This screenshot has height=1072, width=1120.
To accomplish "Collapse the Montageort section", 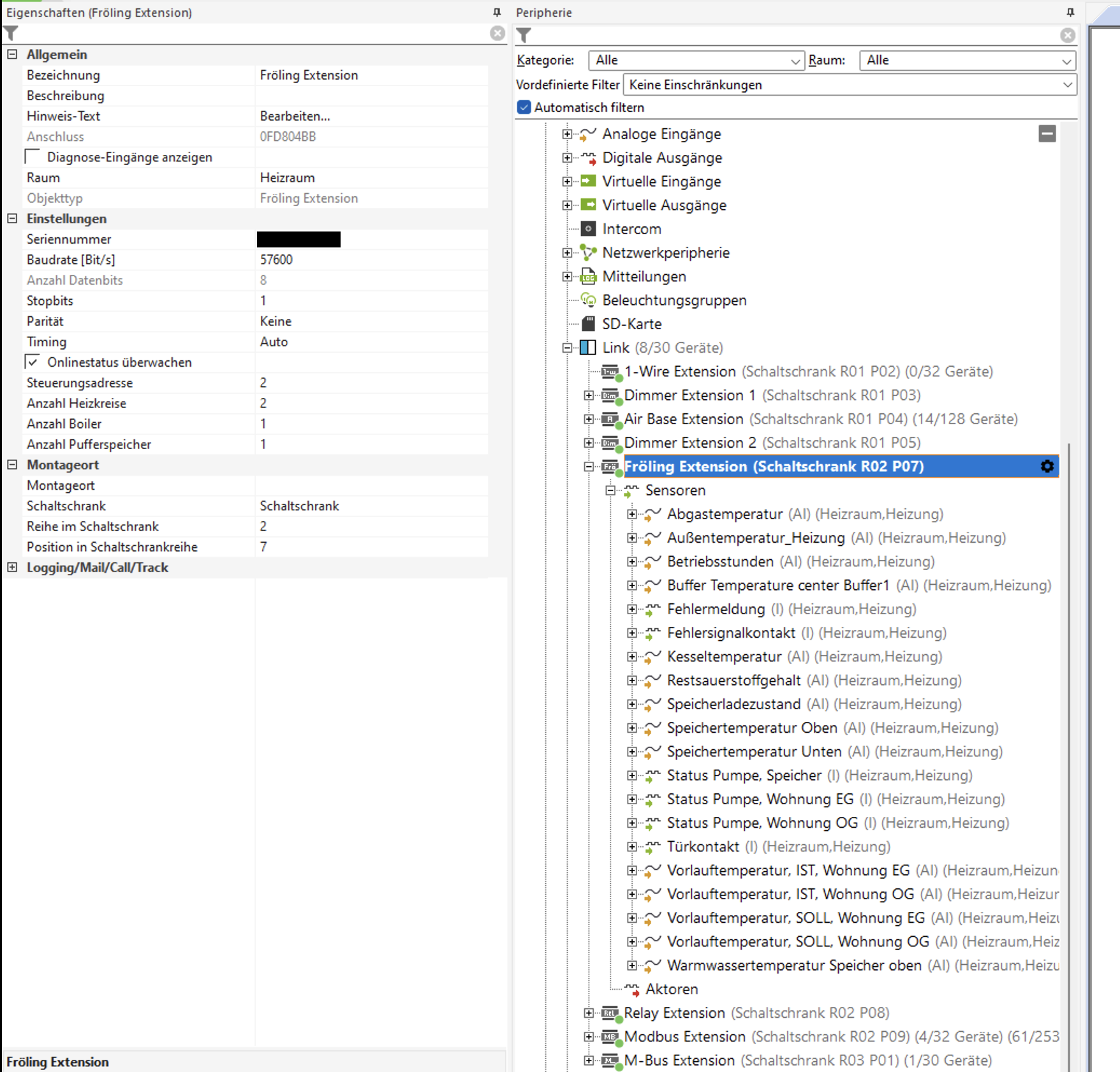I will [12, 464].
